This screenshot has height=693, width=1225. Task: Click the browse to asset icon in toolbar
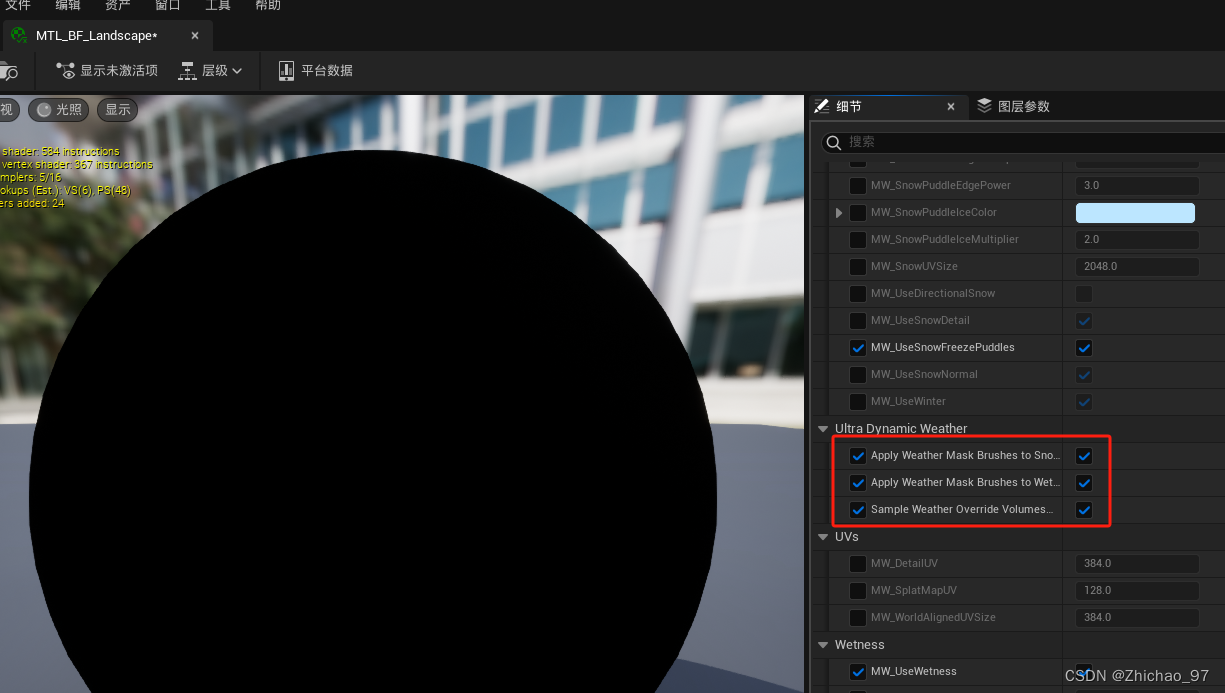click(8, 70)
